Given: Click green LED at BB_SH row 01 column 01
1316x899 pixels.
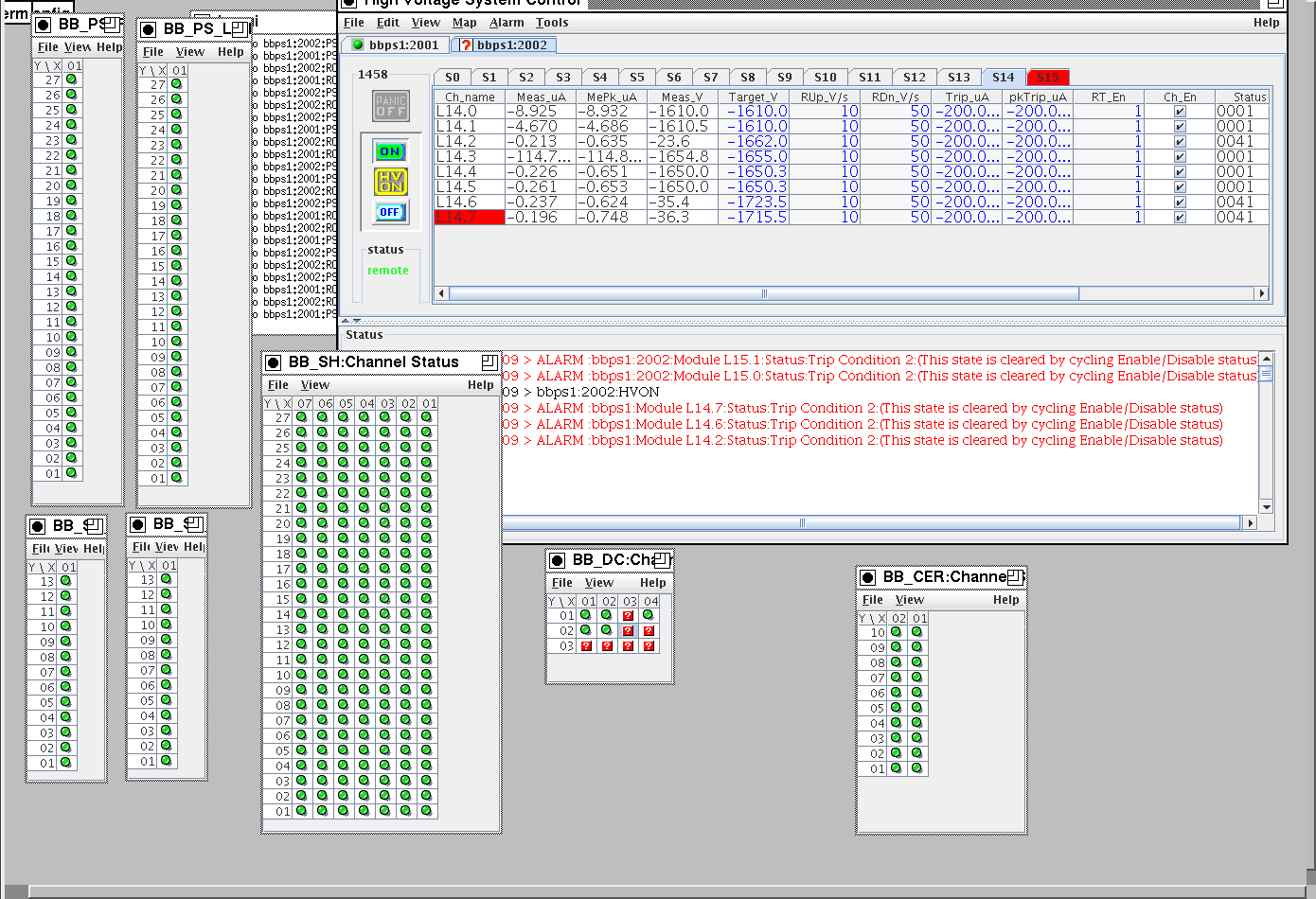Looking at the screenshot, I should tap(427, 811).
